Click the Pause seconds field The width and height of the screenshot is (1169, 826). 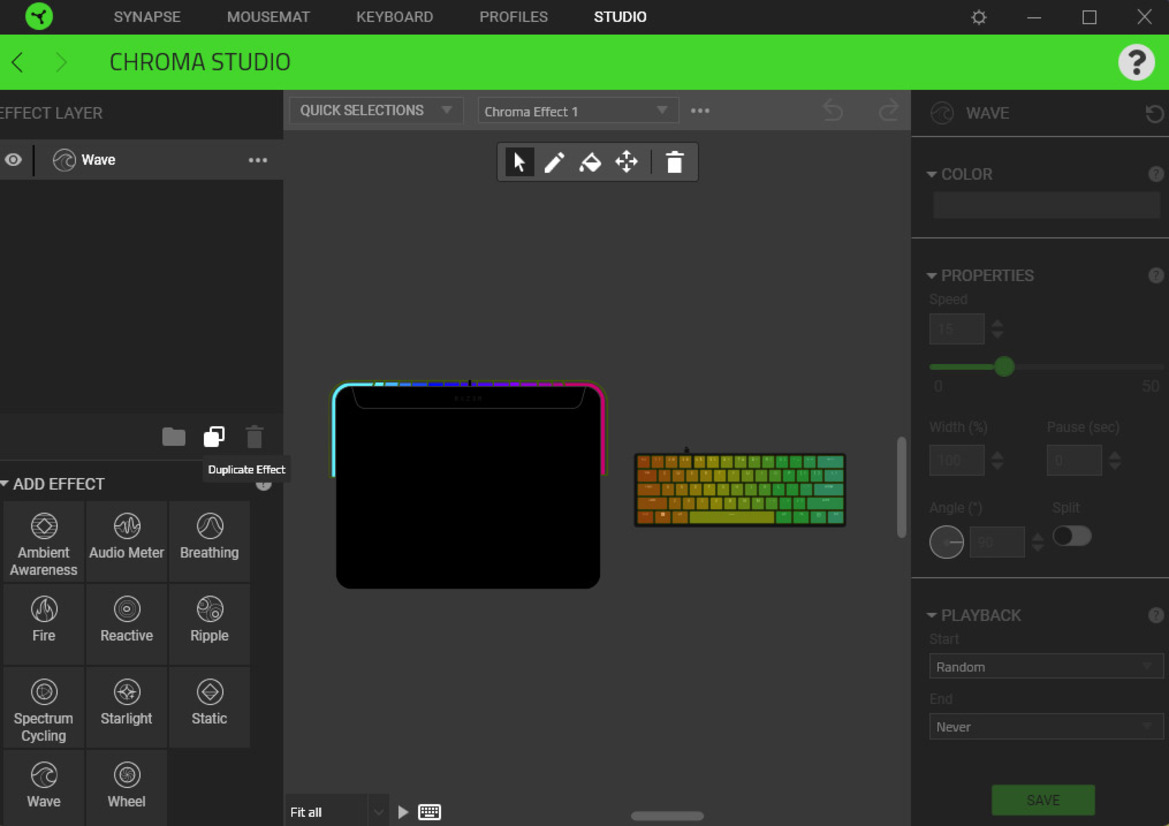coord(1074,460)
